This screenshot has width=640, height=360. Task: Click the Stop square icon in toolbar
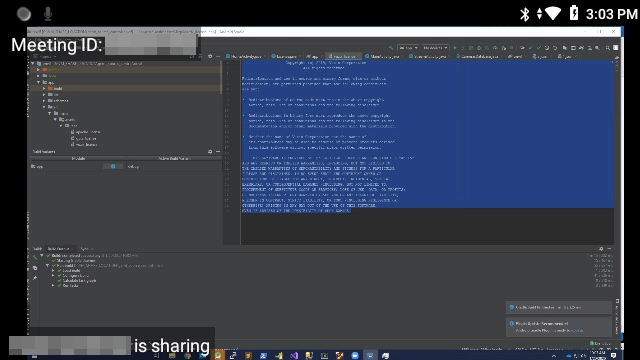pos(511,48)
